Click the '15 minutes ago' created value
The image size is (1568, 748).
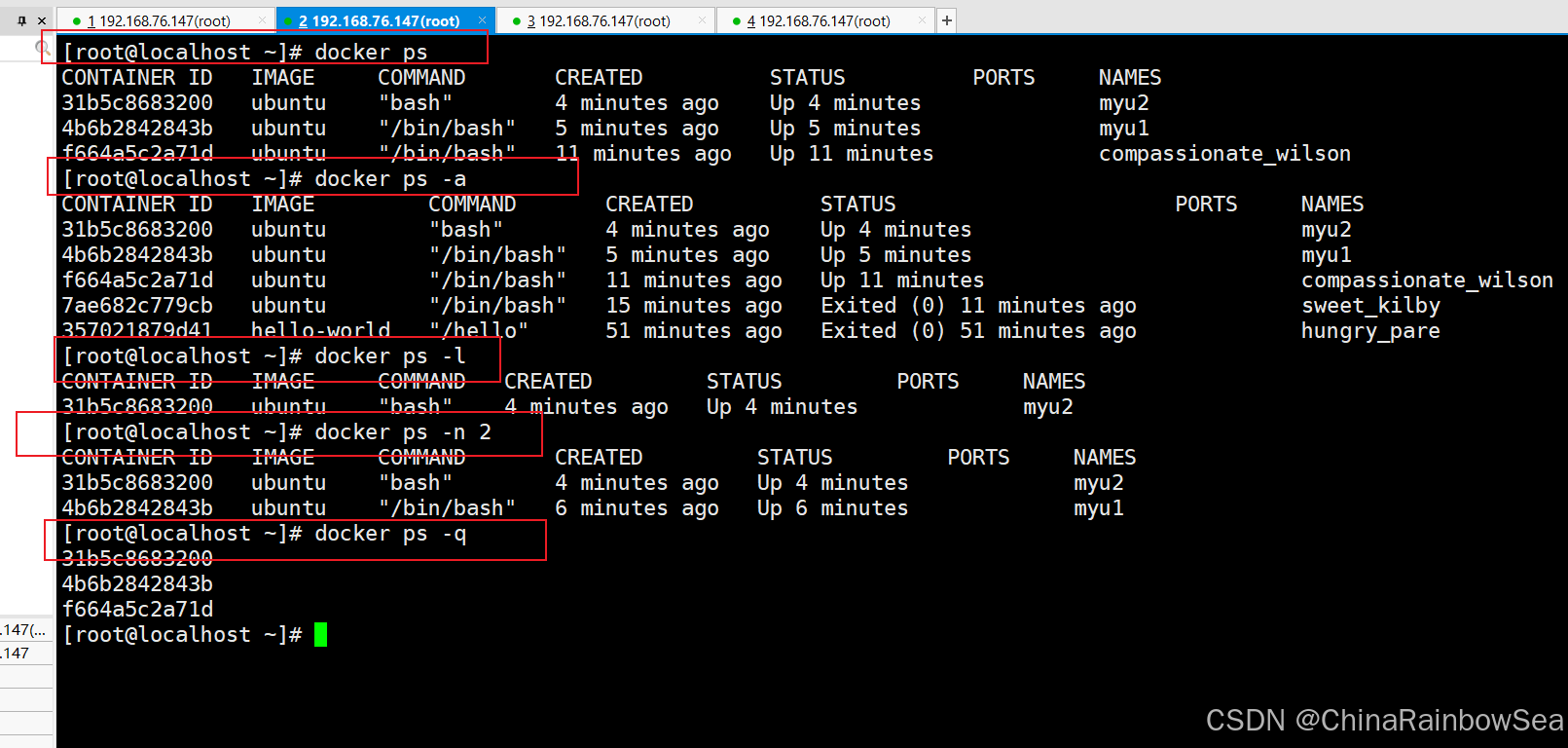pos(694,306)
